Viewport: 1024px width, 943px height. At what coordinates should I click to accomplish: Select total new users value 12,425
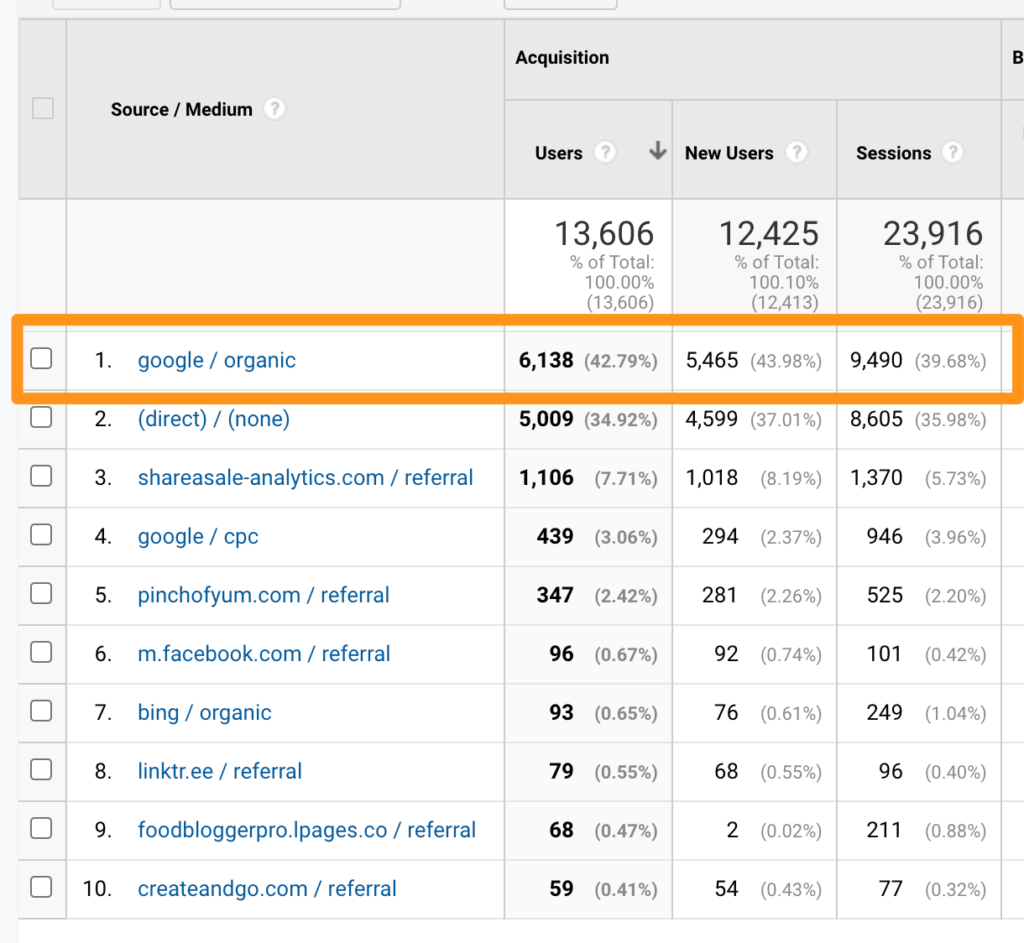[769, 234]
